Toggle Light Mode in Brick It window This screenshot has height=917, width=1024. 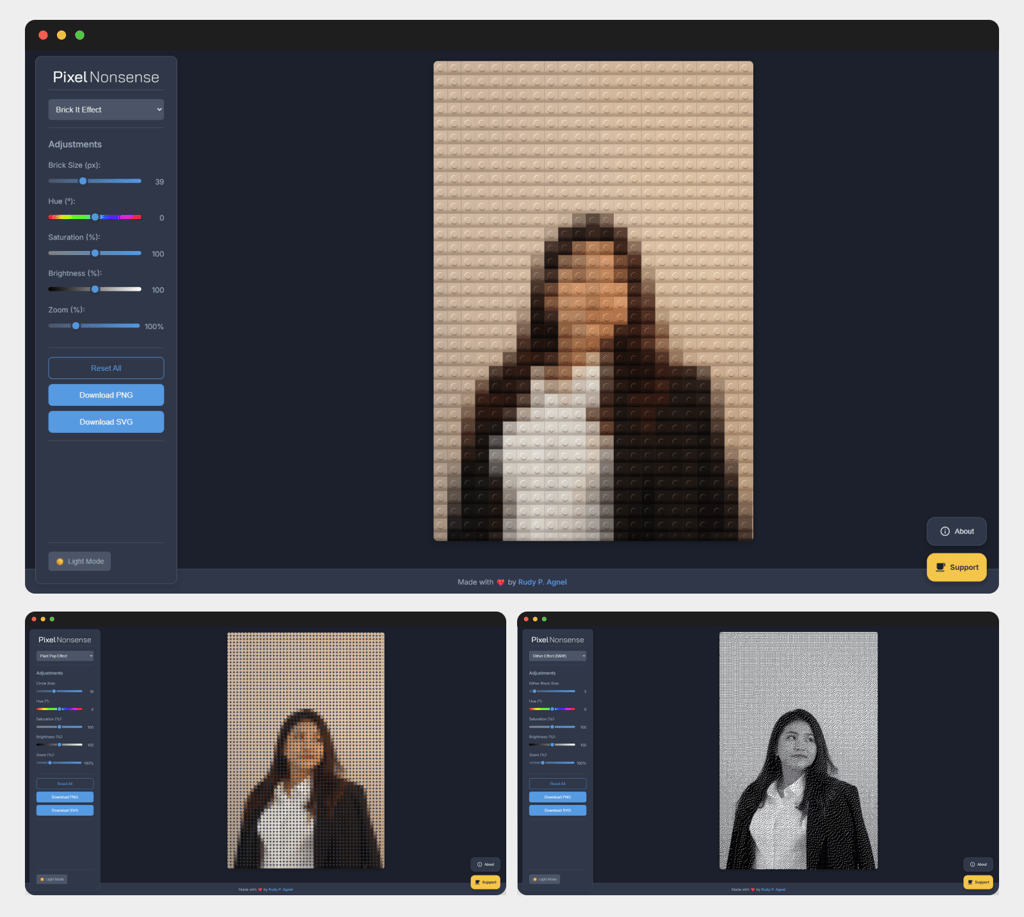pyautogui.click(x=80, y=561)
